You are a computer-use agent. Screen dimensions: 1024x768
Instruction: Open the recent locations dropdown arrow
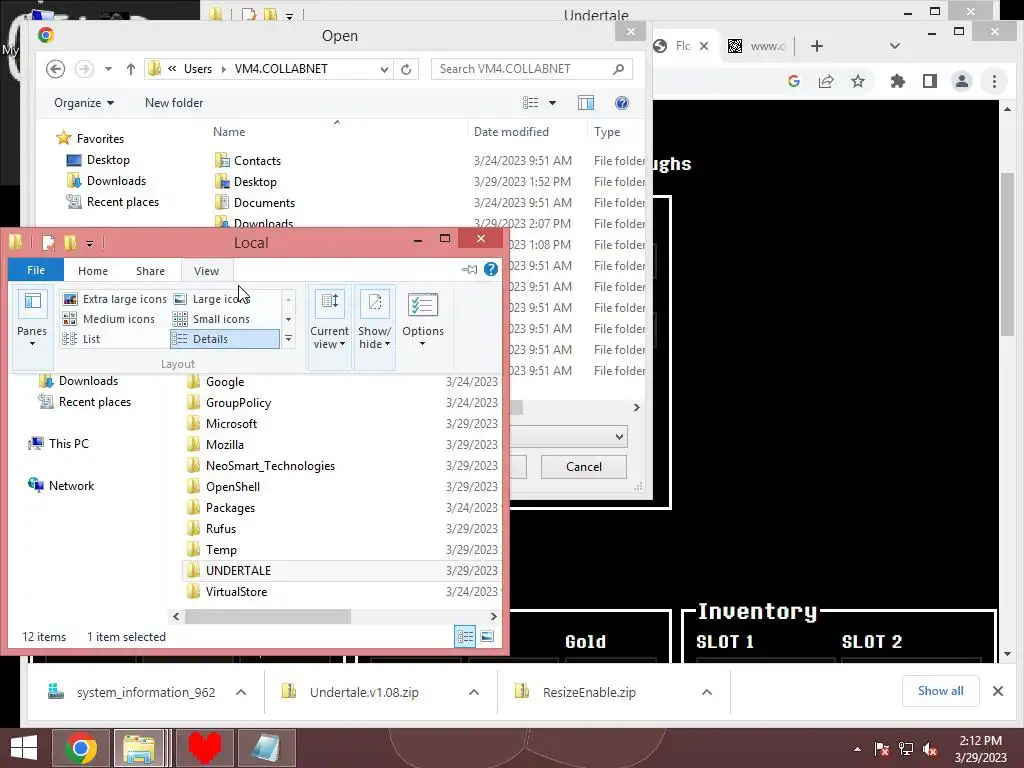108,69
